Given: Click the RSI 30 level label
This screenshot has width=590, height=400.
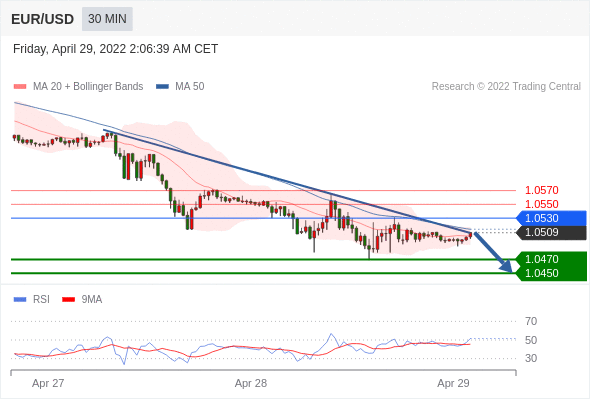Looking at the screenshot, I should pyautogui.click(x=531, y=358).
